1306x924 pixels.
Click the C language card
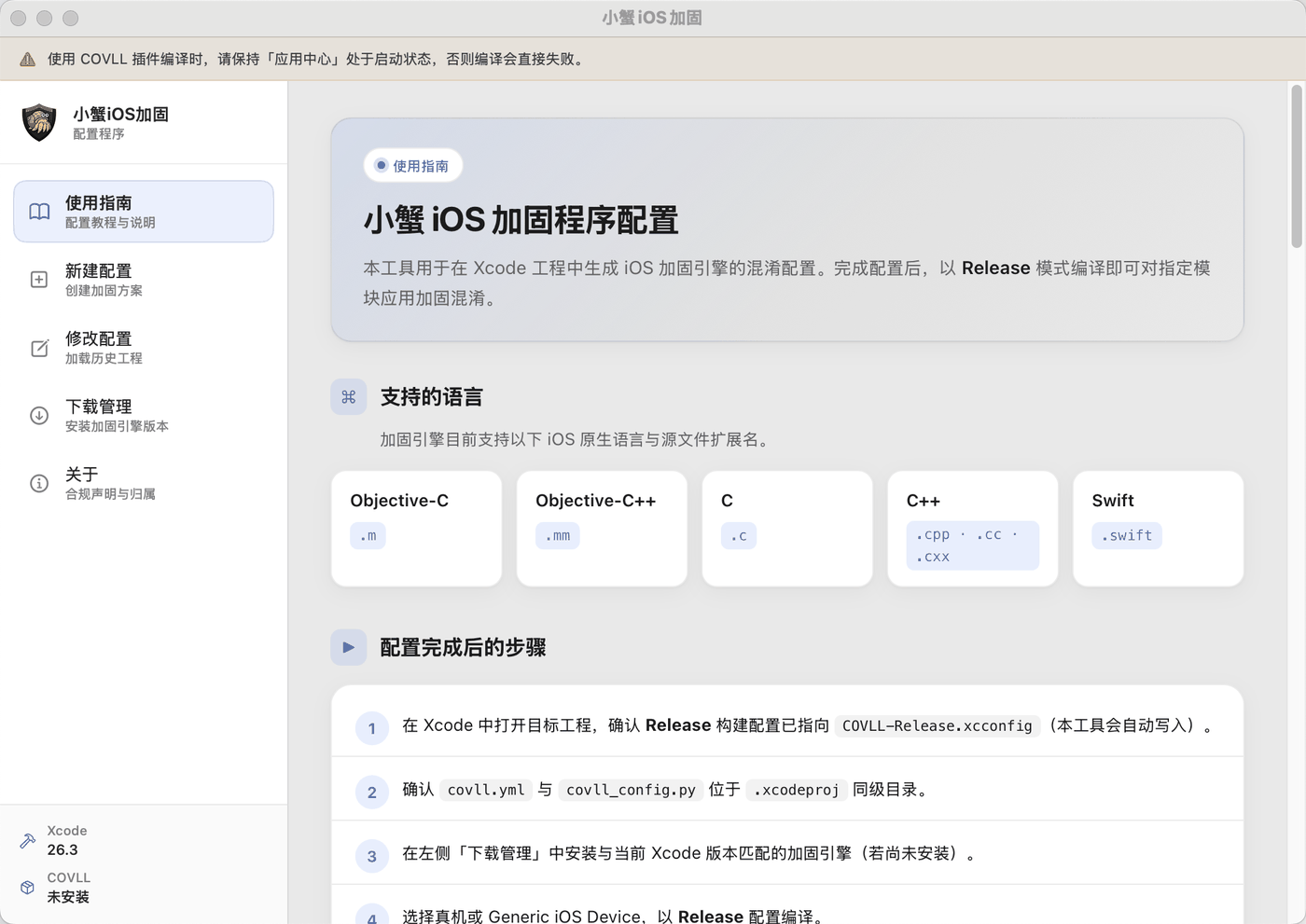(x=787, y=529)
